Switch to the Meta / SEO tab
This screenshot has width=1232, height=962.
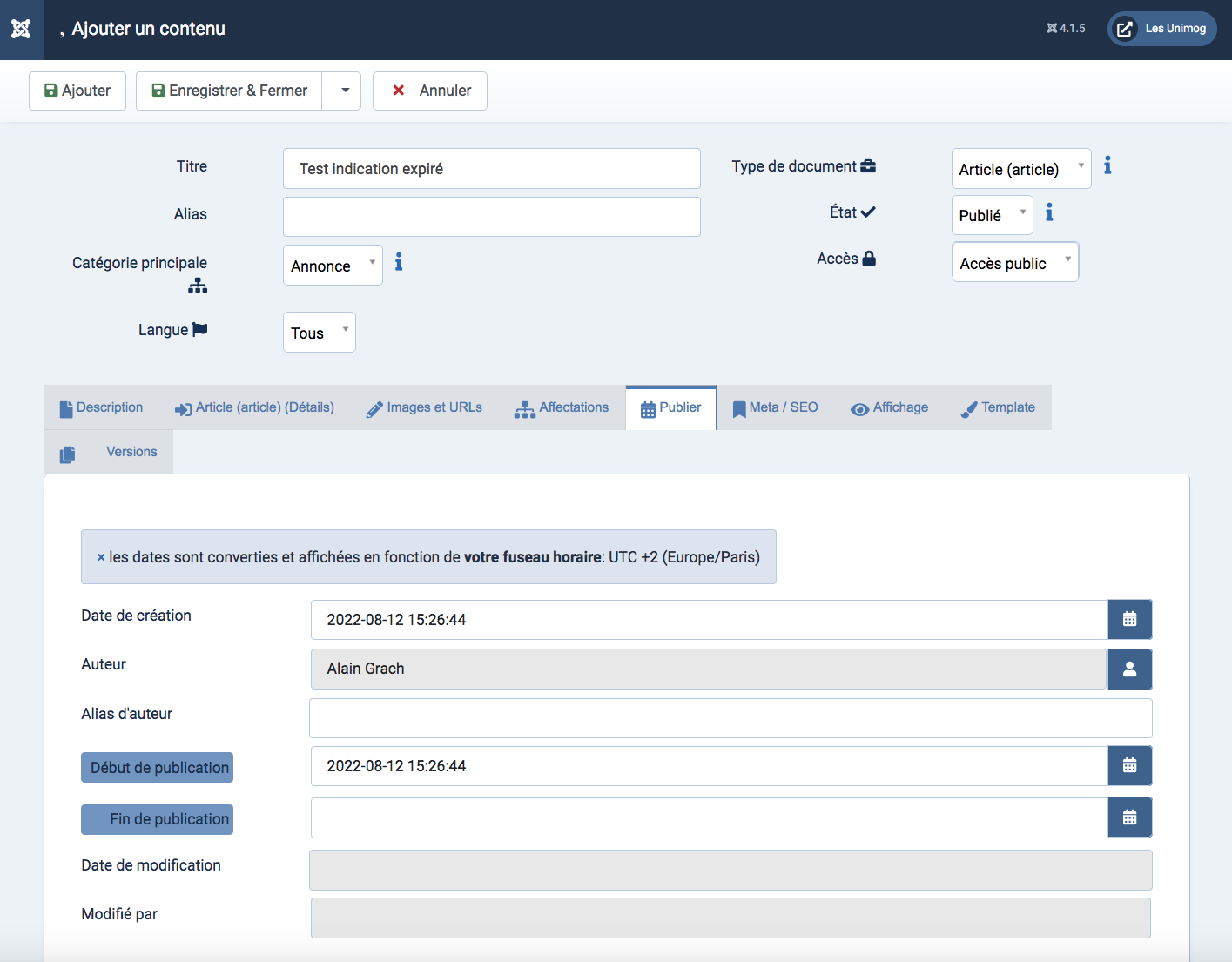(x=775, y=407)
